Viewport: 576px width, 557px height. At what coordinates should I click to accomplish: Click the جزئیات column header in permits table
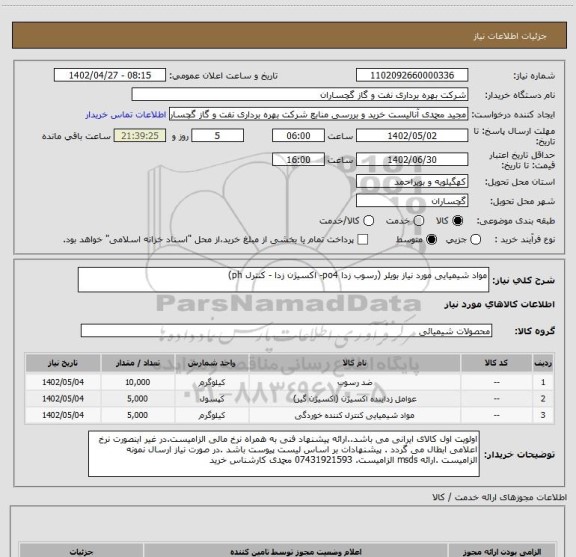tap(81, 551)
